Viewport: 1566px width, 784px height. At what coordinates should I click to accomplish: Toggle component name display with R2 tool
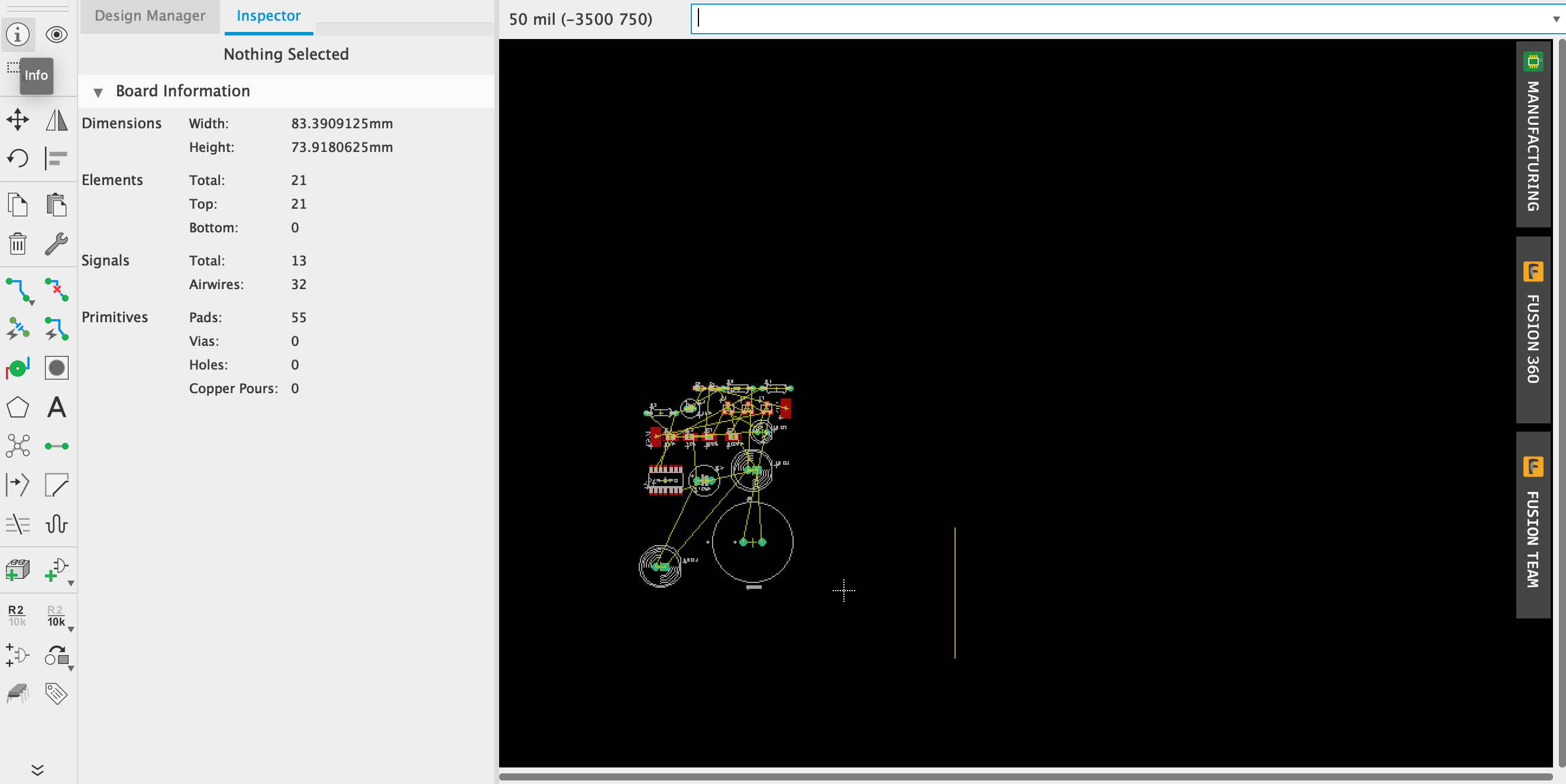(17, 615)
